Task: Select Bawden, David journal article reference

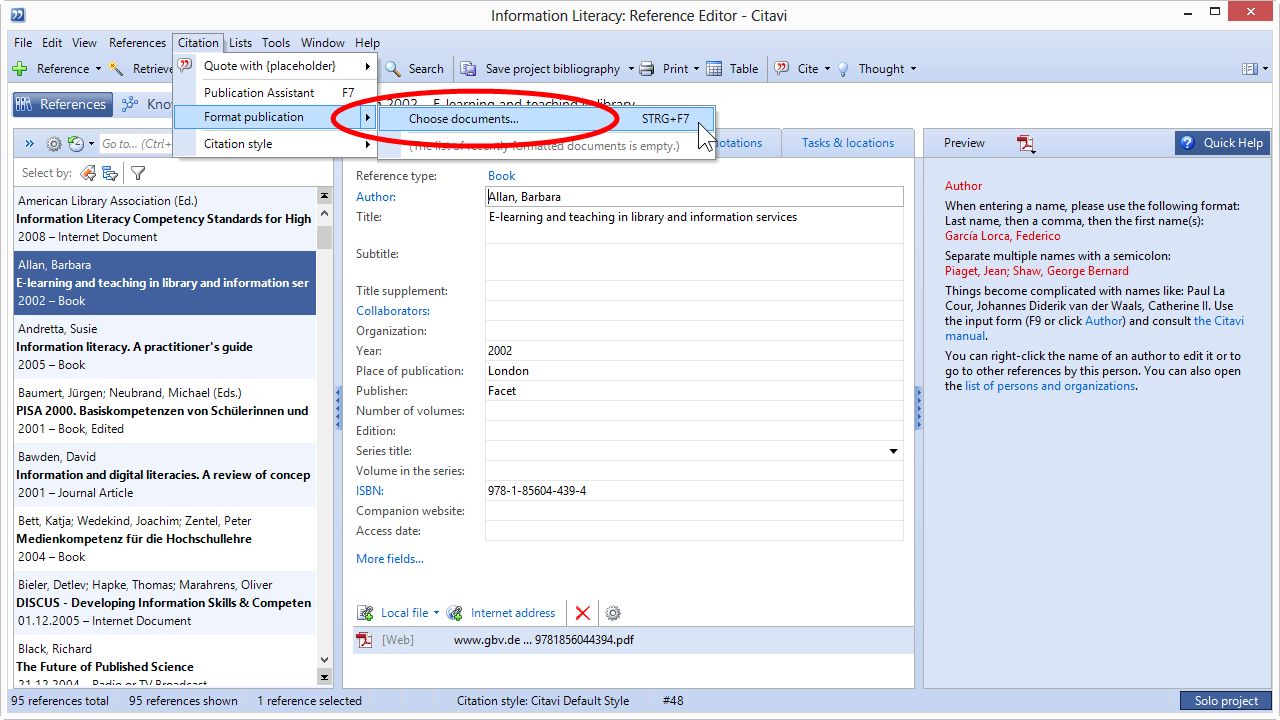Action: (x=165, y=475)
